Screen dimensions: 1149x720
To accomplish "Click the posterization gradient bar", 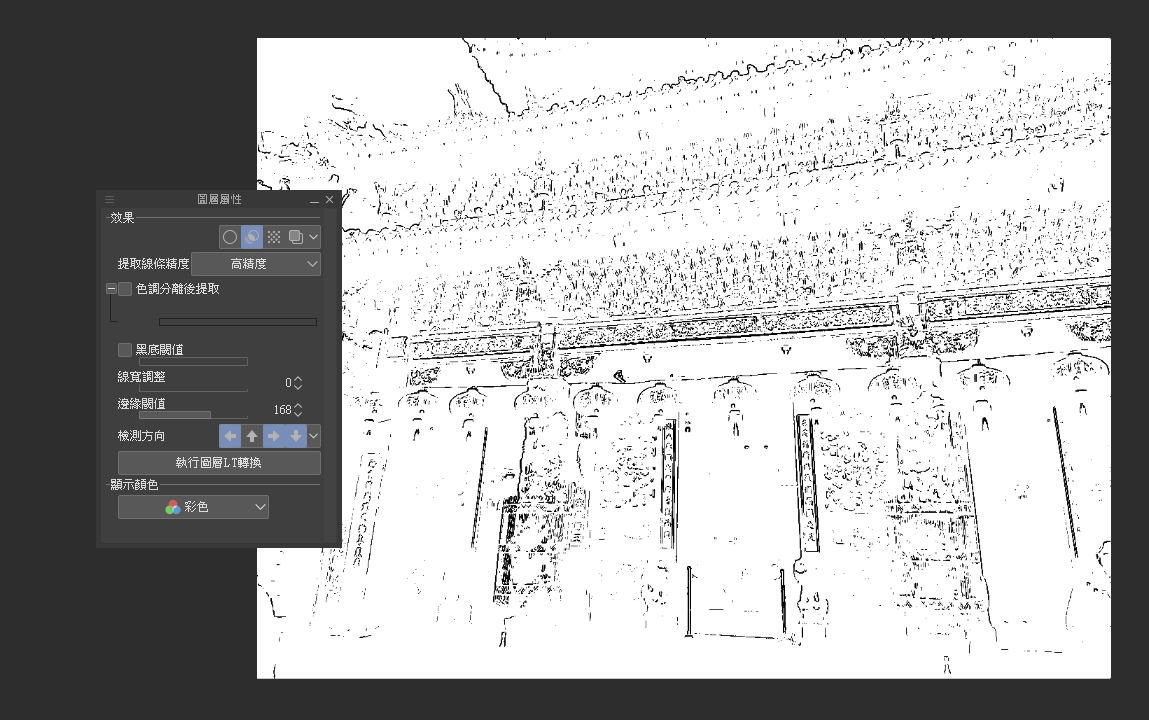I will coord(238,322).
